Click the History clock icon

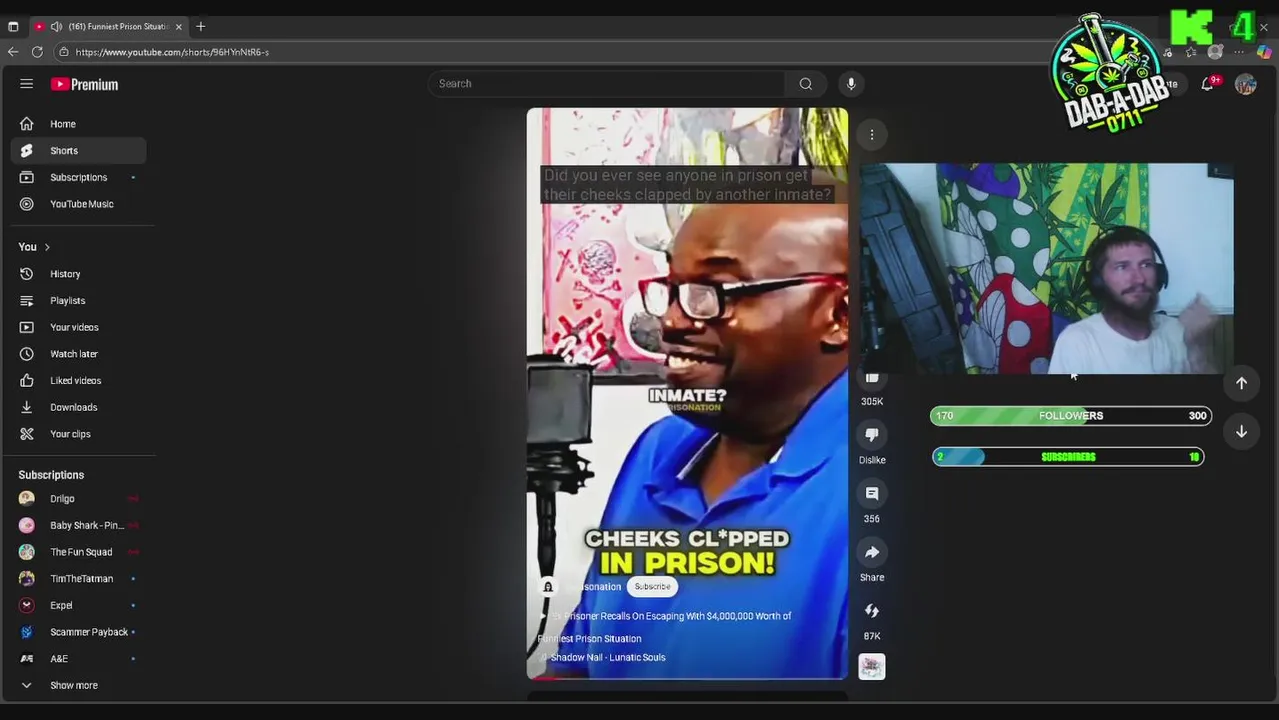tap(27, 274)
